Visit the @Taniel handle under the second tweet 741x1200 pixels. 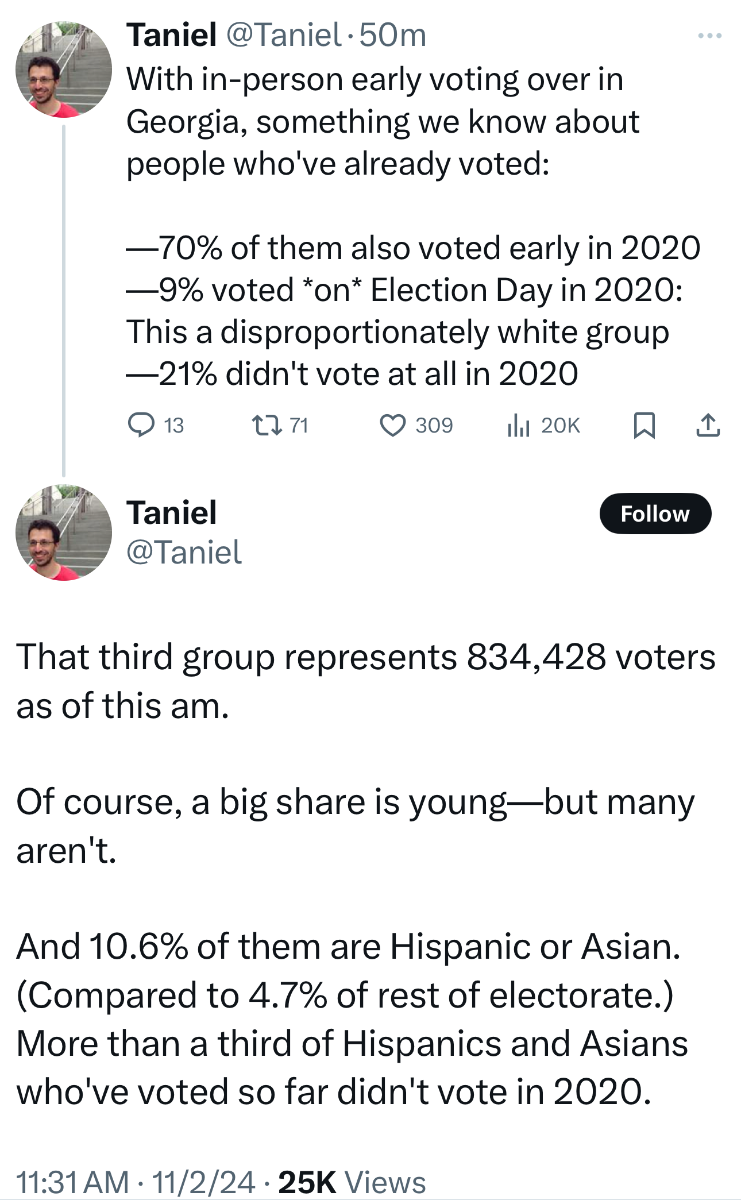pyautogui.click(x=184, y=552)
